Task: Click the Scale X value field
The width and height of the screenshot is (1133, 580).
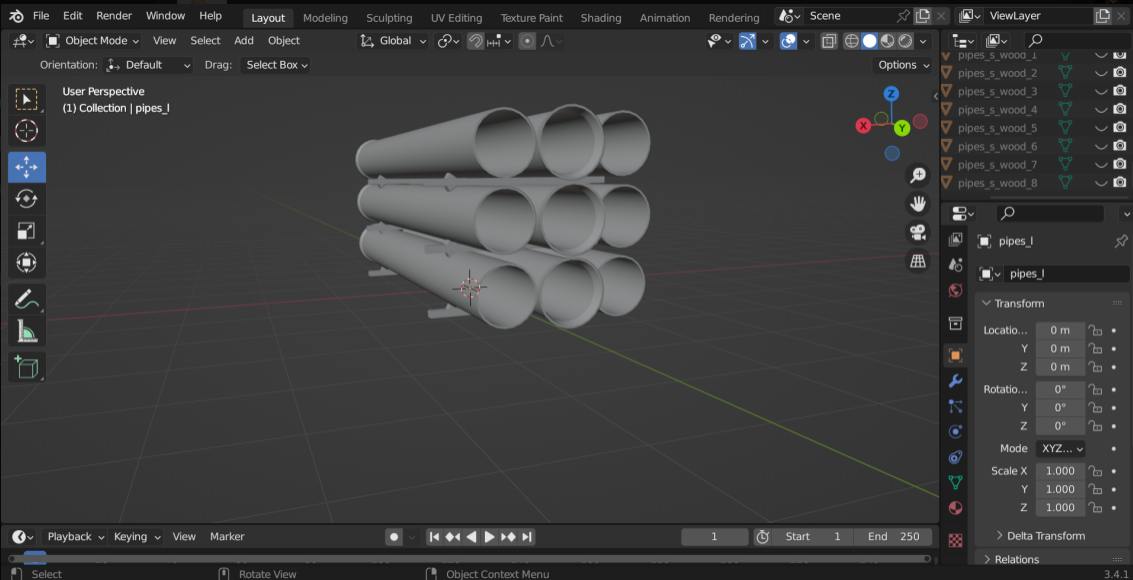Action: point(1059,471)
